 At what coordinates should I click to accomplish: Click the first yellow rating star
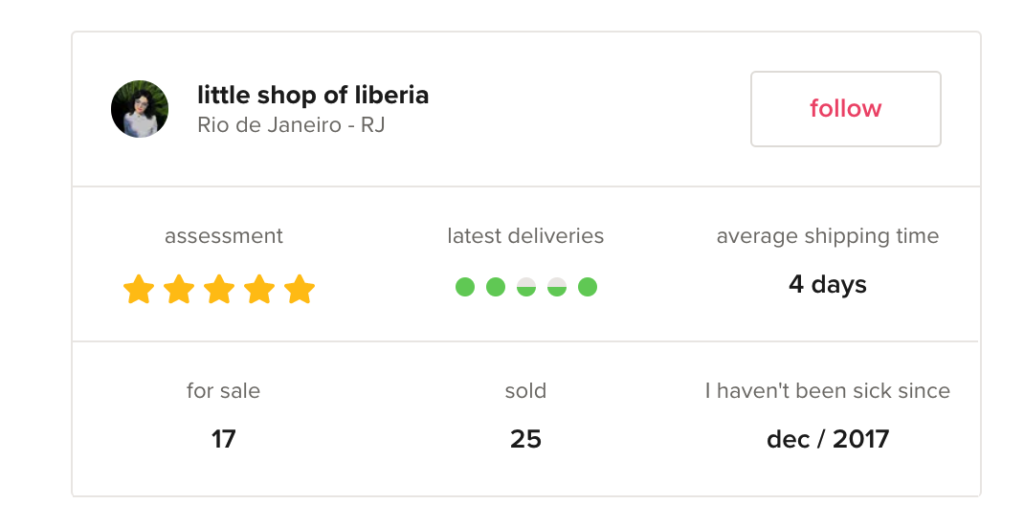(x=139, y=290)
